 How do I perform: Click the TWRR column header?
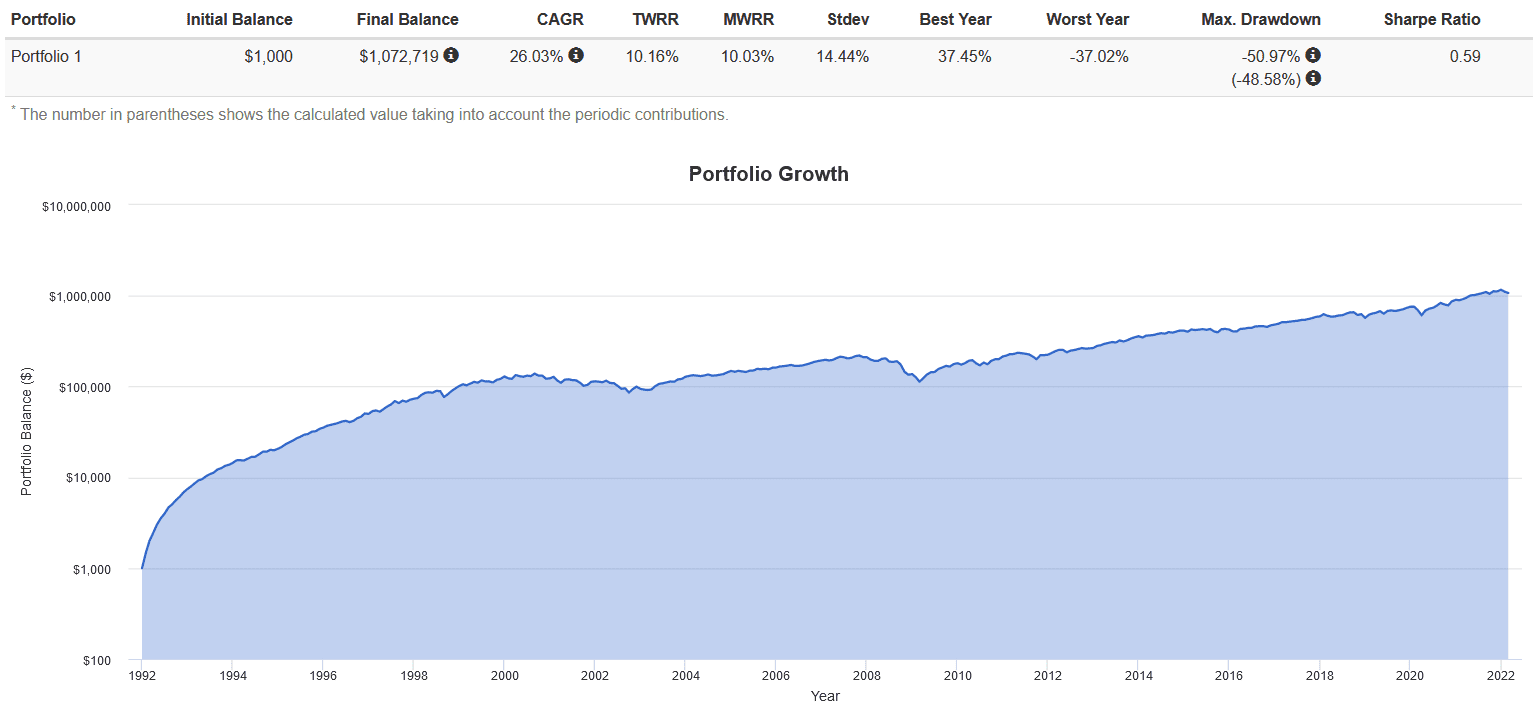[655, 19]
